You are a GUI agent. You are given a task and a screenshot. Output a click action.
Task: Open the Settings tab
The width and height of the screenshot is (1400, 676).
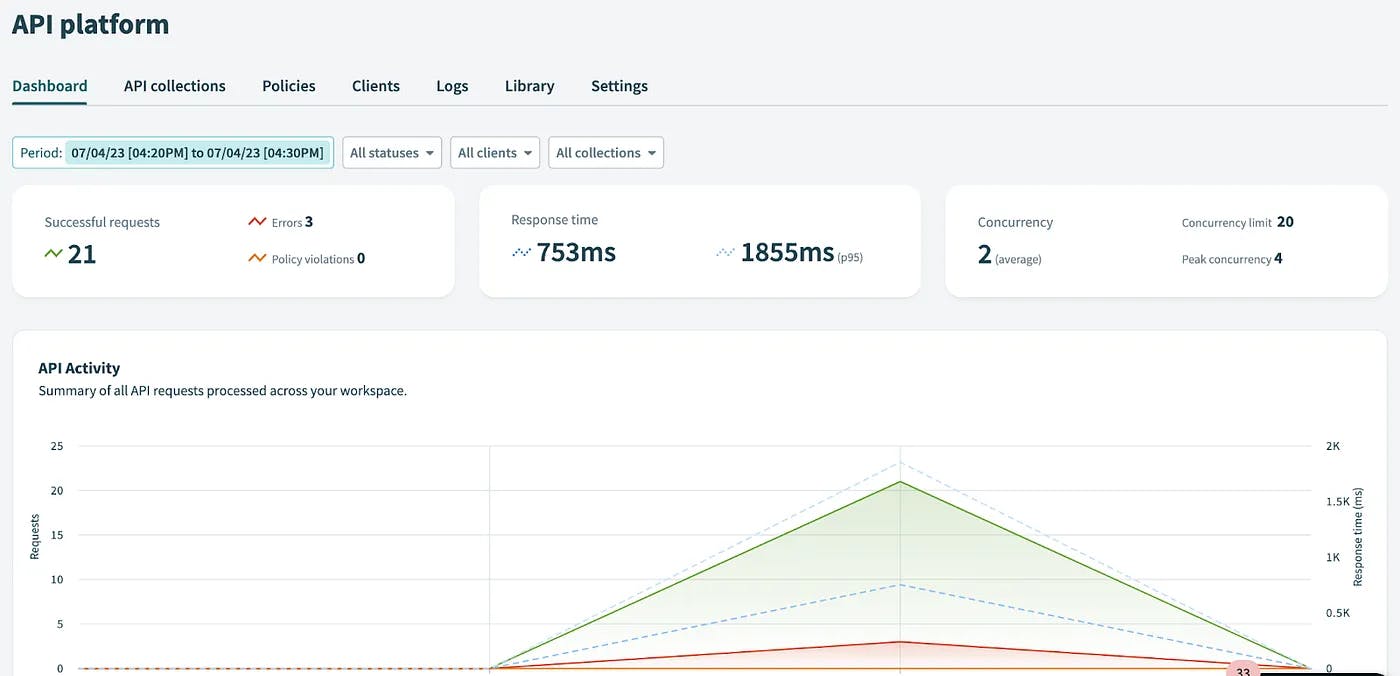pos(619,86)
